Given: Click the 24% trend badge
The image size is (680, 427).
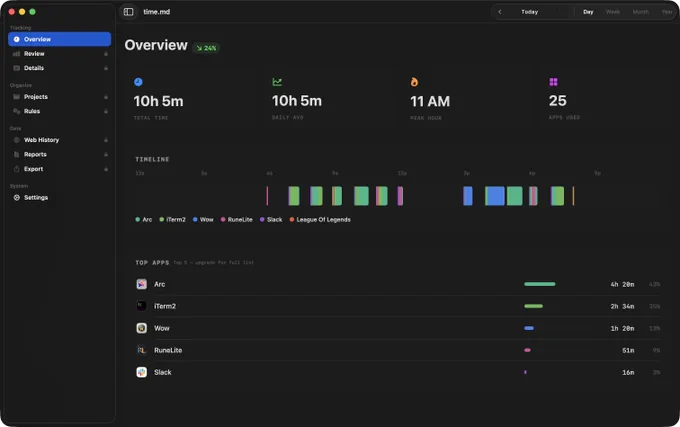Looking at the screenshot, I should [x=206, y=48].
